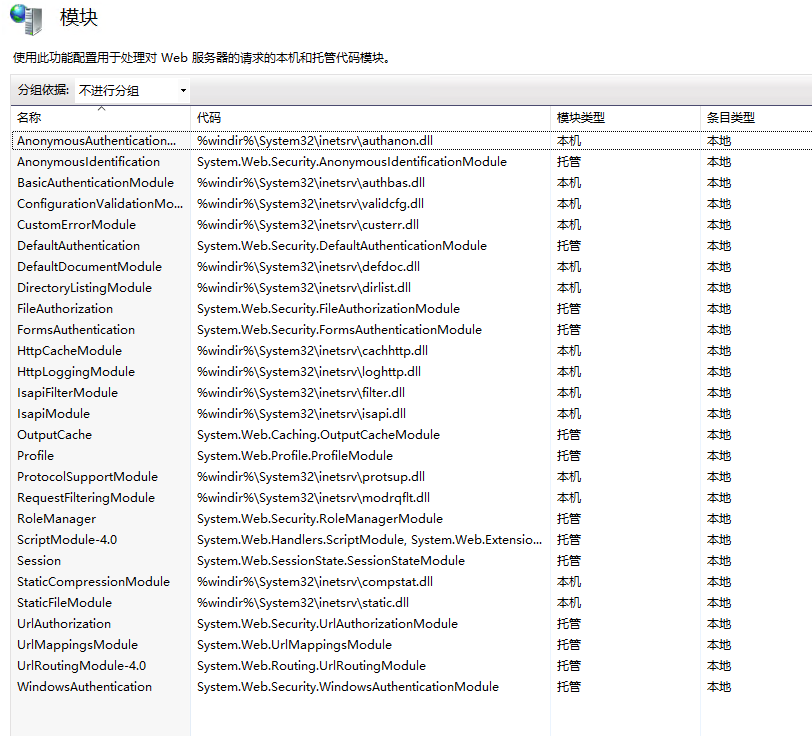Click the static.dll code path
812x736 pixels.
pos(303,603)
